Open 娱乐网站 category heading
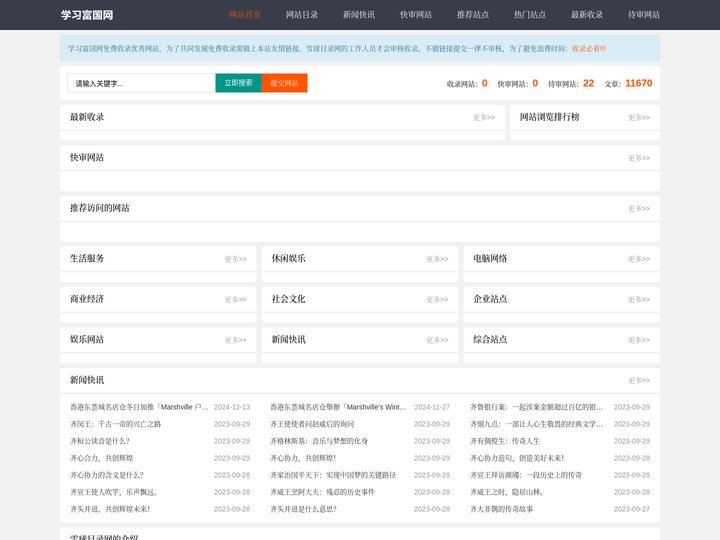720x540 pixels. (x=87, y=339)
